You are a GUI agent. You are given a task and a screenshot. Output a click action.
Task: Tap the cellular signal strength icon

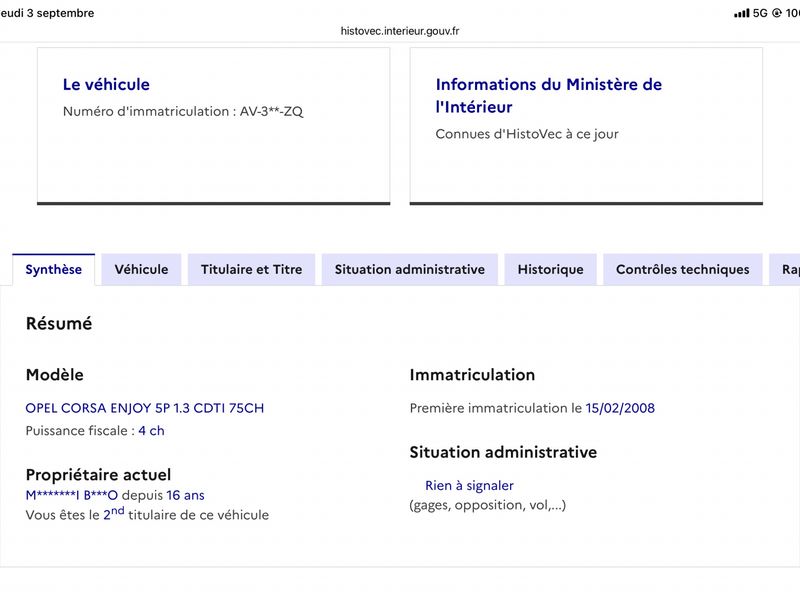pyautogui.click(x=741, y=13)
